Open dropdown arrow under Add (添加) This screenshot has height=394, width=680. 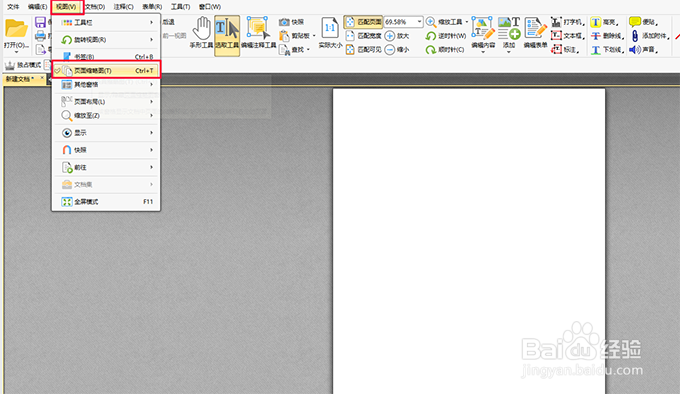coord(509,52)
